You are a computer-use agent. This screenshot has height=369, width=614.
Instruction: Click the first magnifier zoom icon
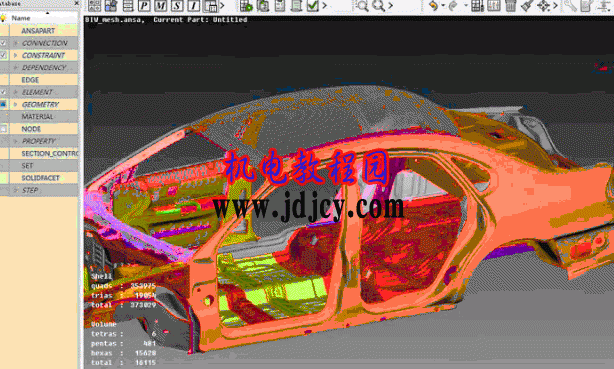coord(363,5)
